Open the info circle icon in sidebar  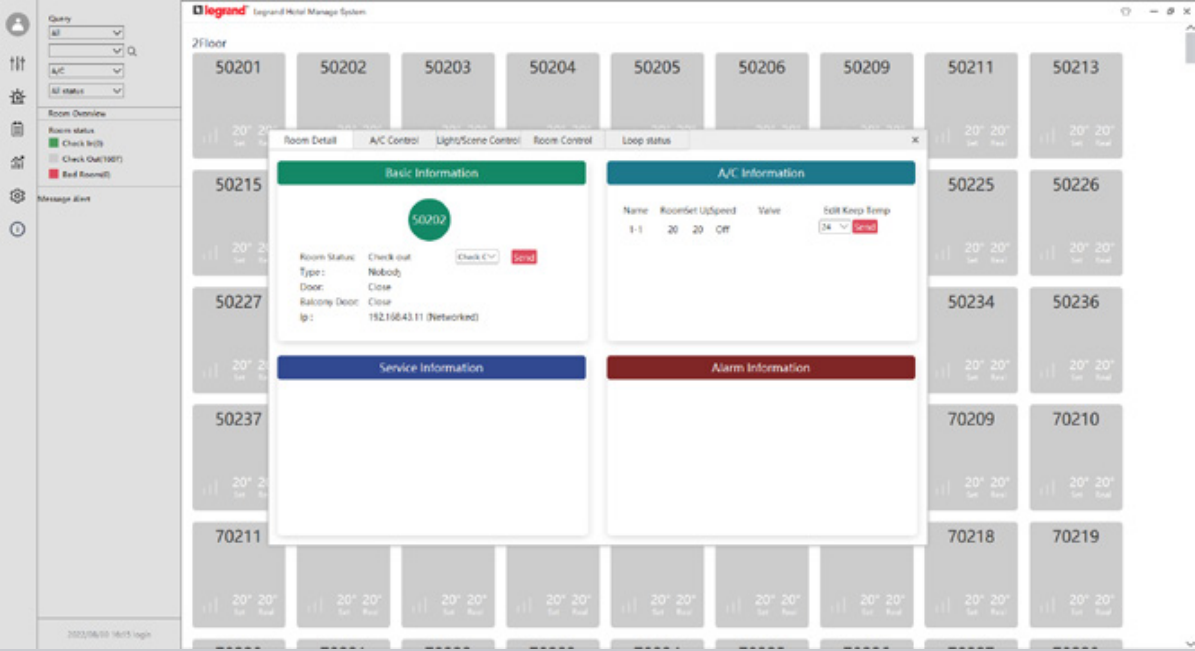coord(18,229)
